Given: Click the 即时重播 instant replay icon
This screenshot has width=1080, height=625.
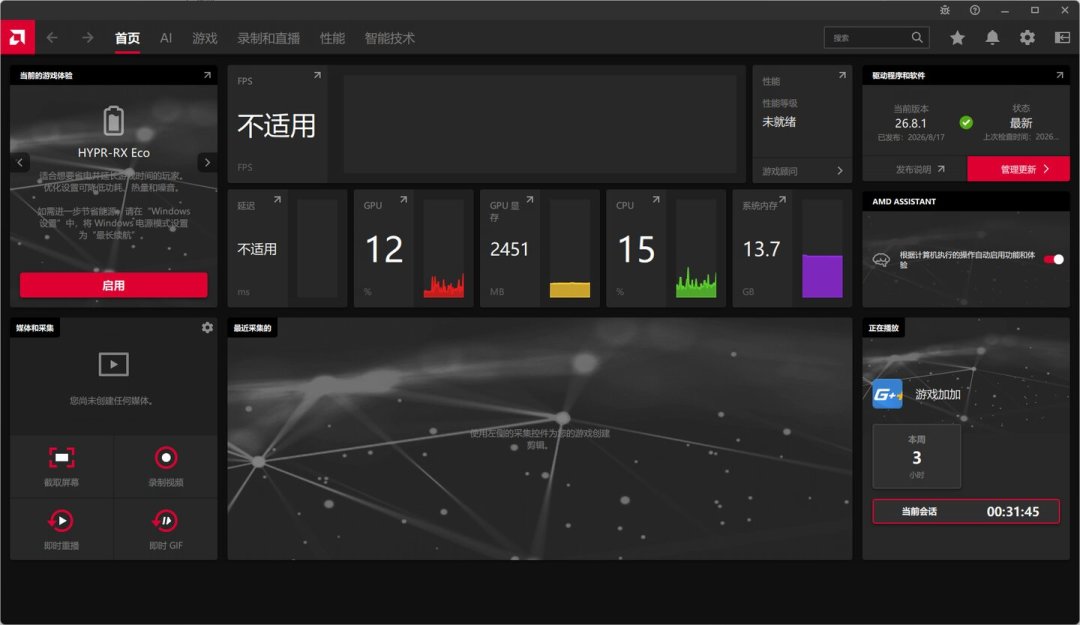Looking at the screenshot, I should click(61, 521).
